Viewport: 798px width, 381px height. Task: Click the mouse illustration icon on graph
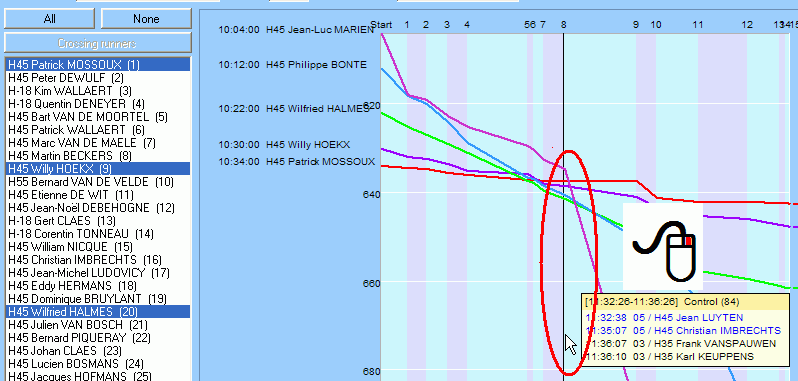(x=663, y=246)
